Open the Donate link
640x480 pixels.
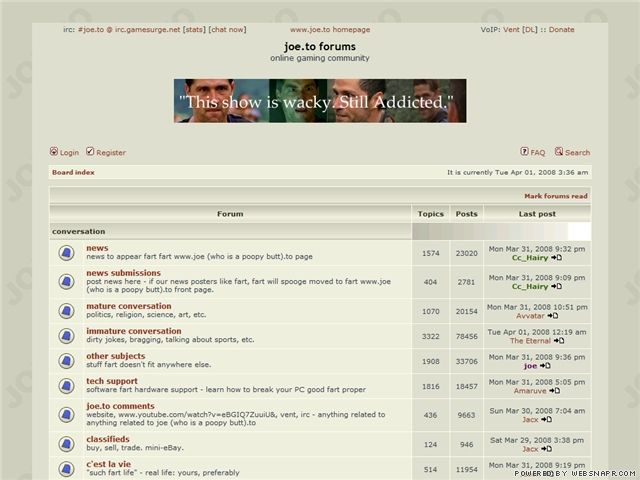562,29
